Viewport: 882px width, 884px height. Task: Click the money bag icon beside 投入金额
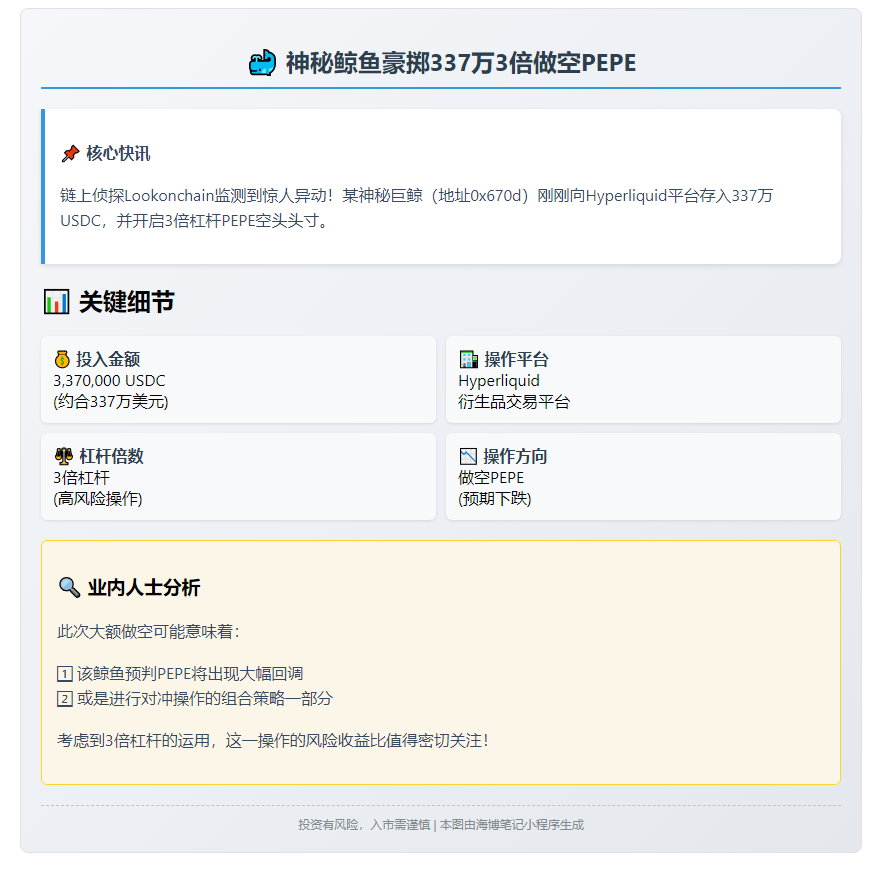[62, 360]
